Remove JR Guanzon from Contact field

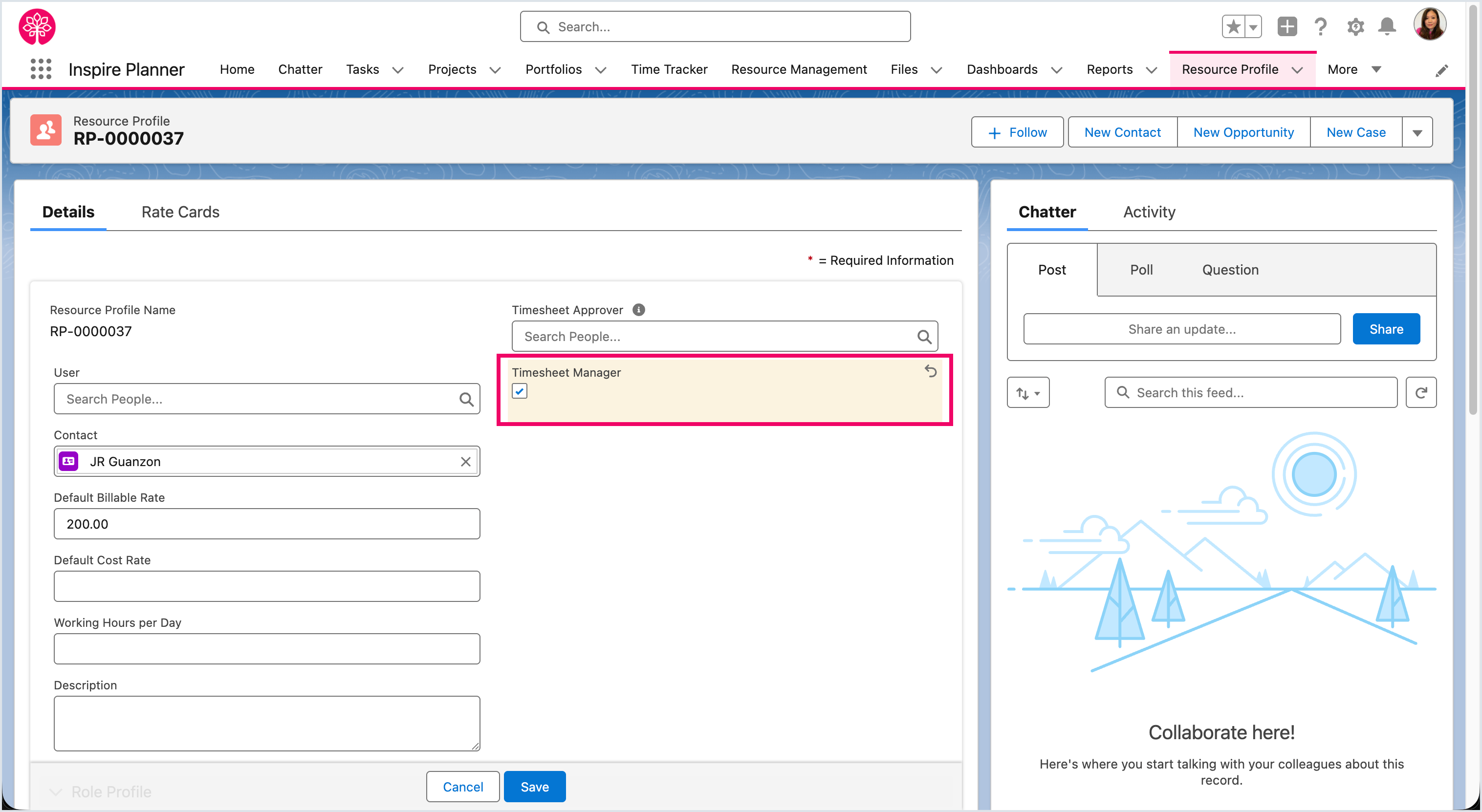(x=465, y=462)
